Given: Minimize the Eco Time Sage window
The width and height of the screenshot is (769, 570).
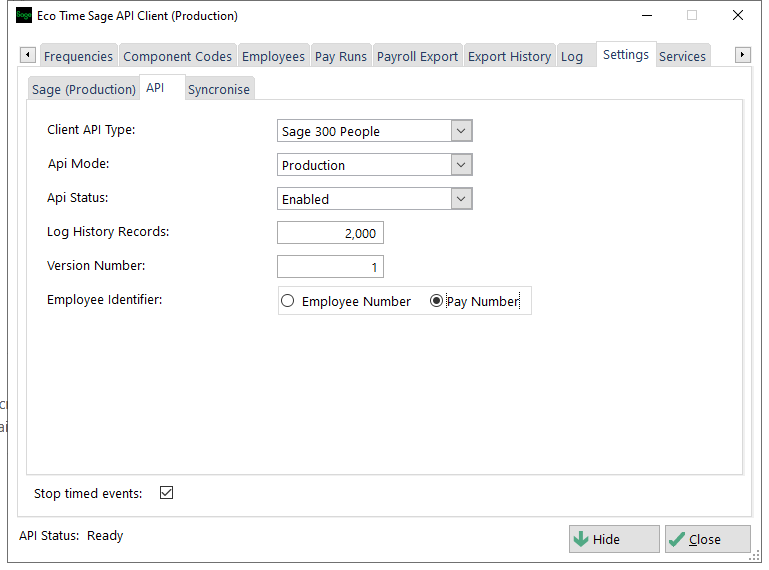Looking at the screenshot, I should pyautogui.click(x=647, y=15).
